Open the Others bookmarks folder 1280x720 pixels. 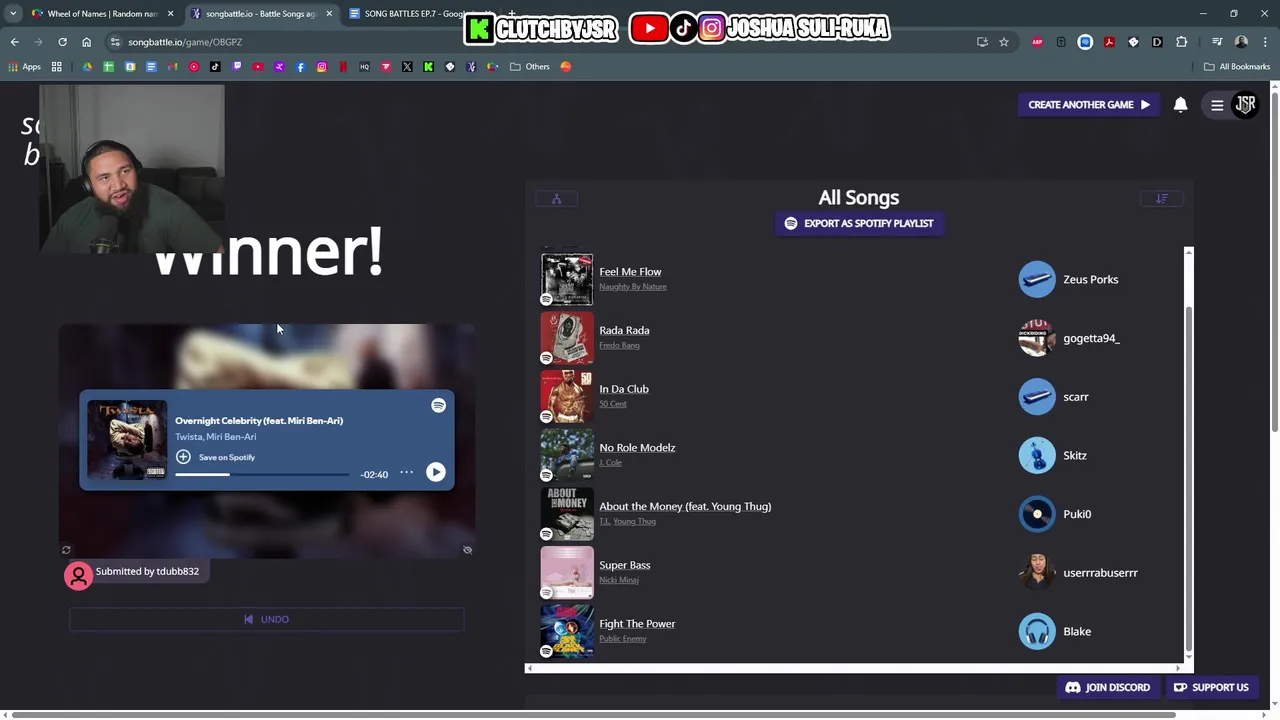(x=530, y=67)
